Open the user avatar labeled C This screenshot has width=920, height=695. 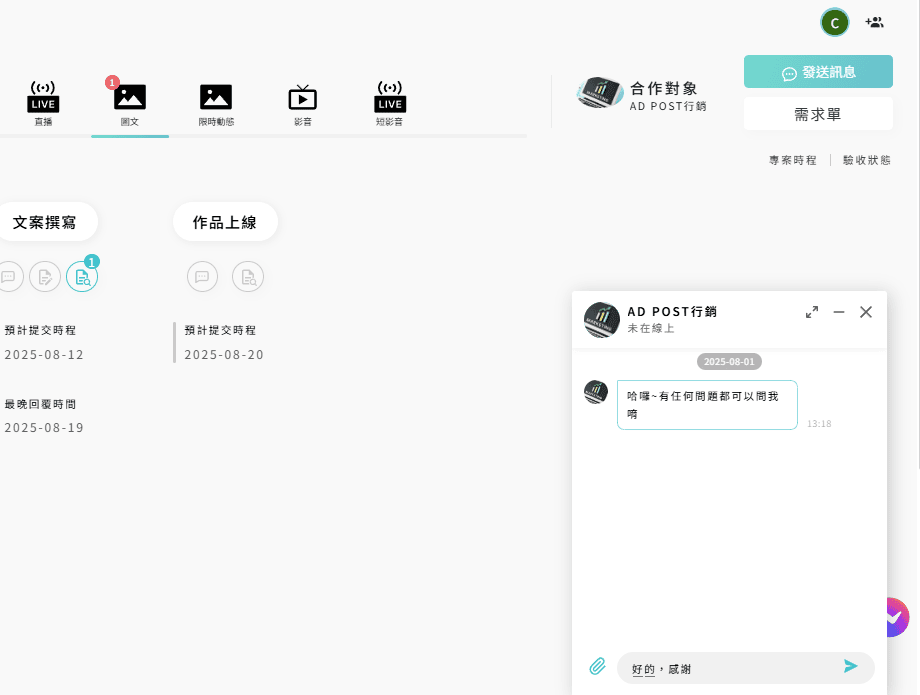click(834, 22)
